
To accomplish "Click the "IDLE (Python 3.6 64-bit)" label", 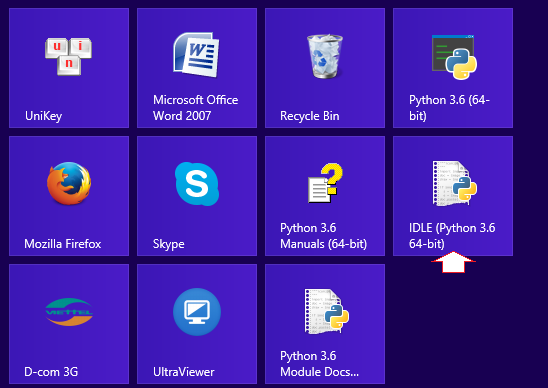I will click(452, 236).
